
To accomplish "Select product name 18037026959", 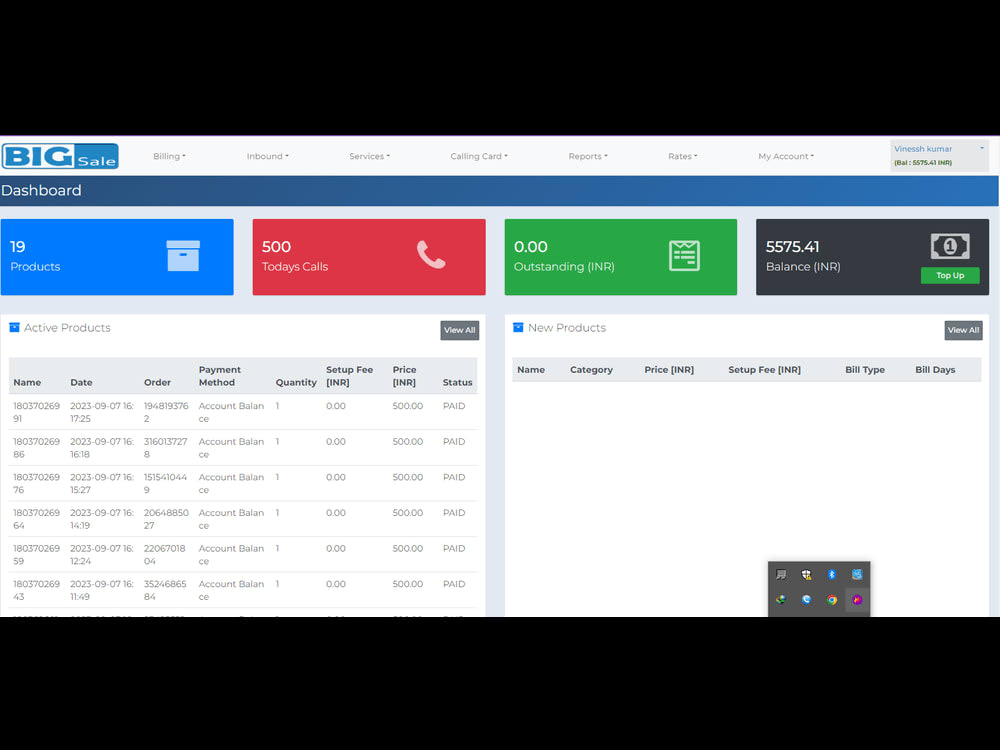I will pos(36,555).
